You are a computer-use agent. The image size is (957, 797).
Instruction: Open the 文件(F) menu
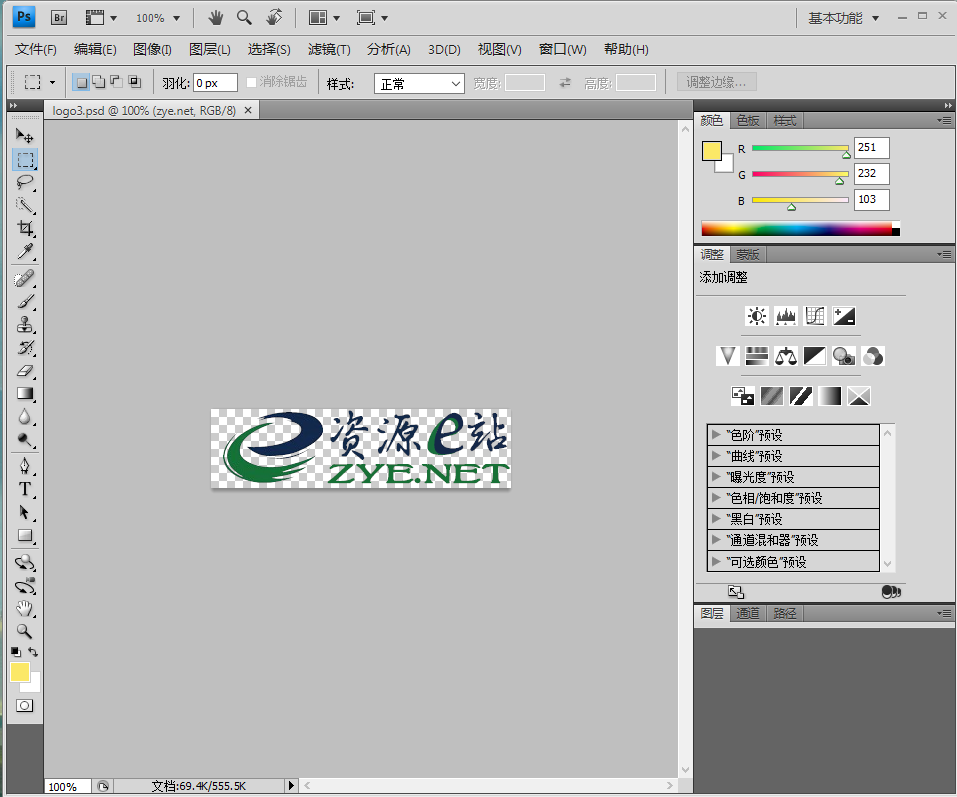click(x=35, y=49)
